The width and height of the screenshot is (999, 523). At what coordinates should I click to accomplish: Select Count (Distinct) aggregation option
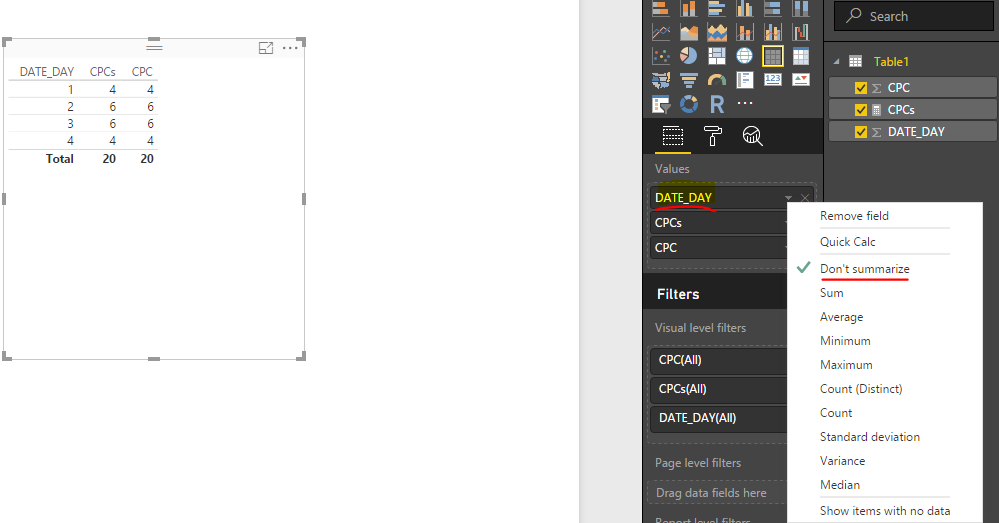[861, 389]
